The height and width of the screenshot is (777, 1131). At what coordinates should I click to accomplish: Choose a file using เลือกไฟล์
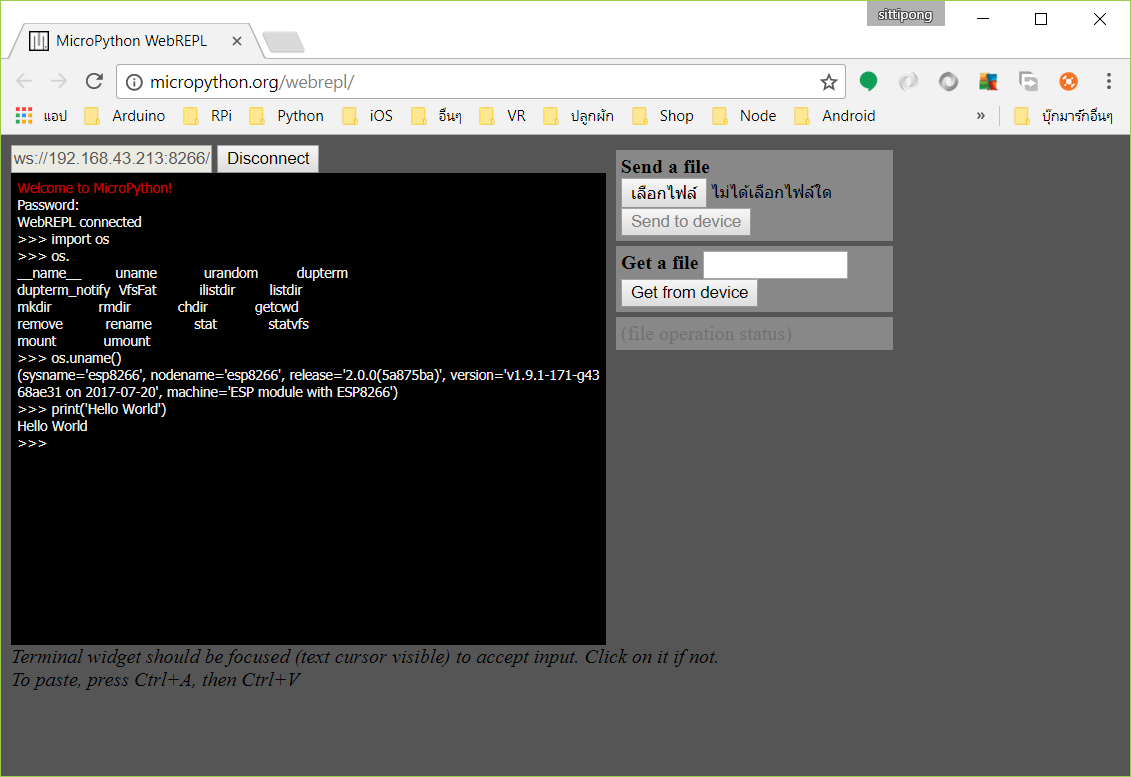pos(663,192)
